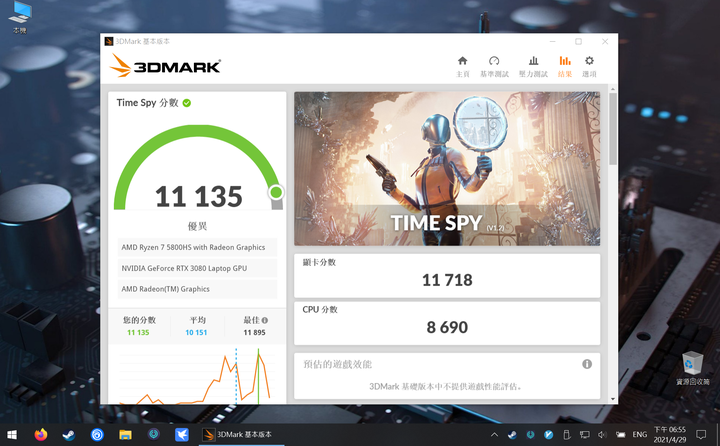Open the notification center icon
Image resolution: width=720 pixels, height=446 pixels.
(x=701, y=435)
